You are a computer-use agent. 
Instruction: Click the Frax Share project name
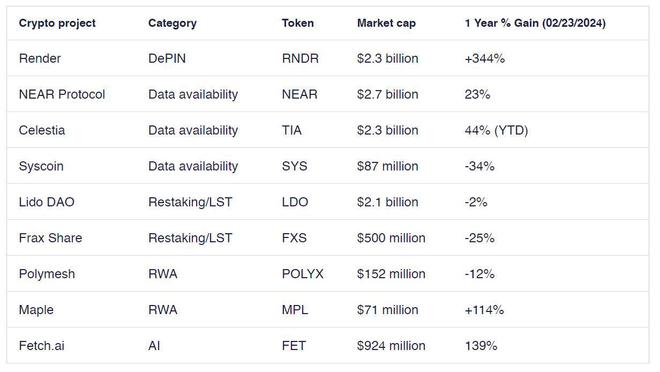51,238
